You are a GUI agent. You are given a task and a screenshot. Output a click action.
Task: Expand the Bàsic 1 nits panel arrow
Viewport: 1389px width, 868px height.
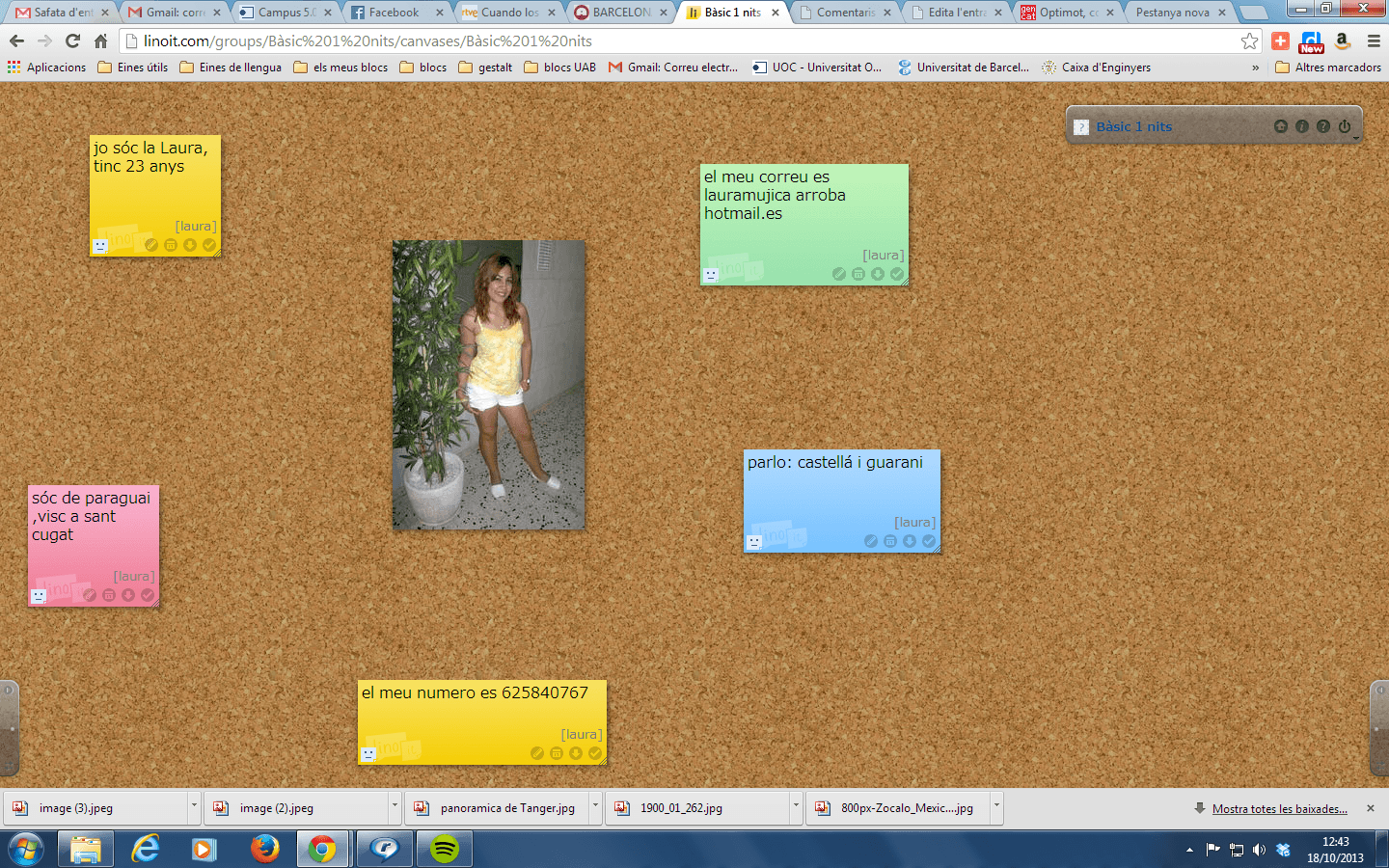pos(1355,139)
